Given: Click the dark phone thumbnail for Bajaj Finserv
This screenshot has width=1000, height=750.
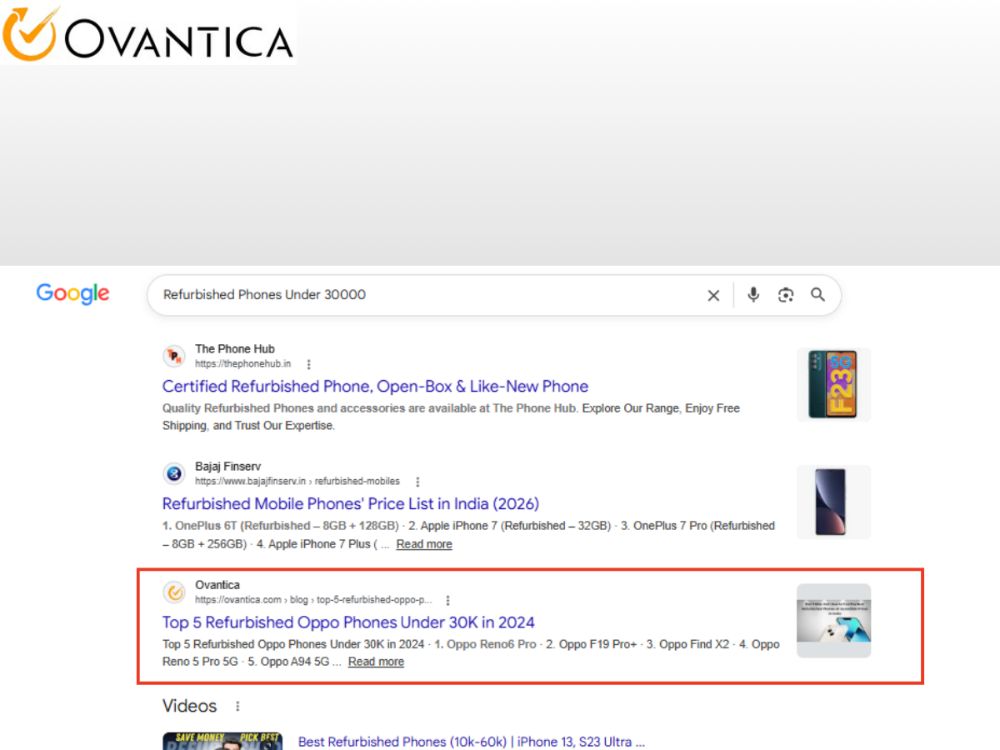Looking at the screenshot, I should (x=834, y=502).
